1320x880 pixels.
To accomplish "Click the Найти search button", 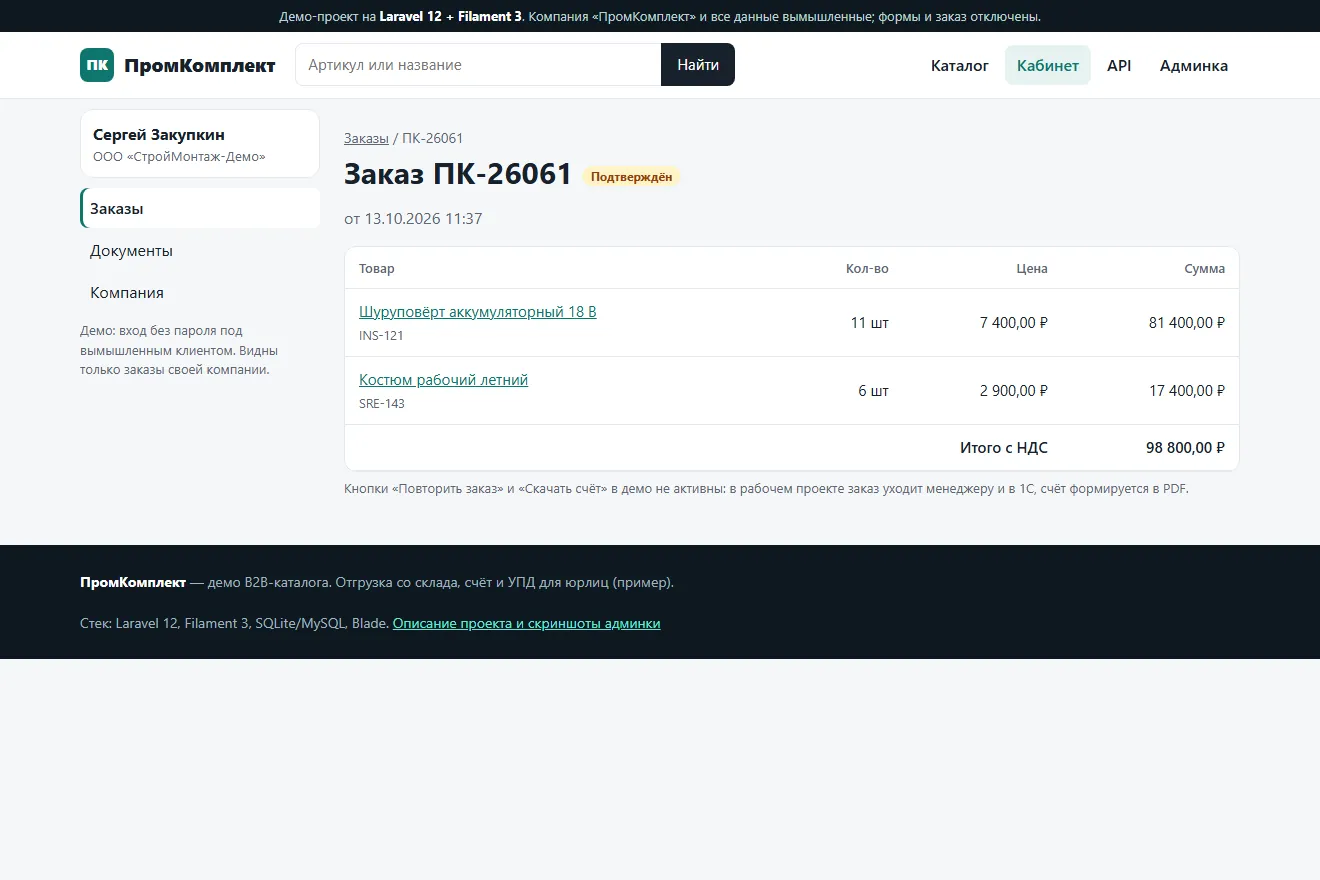I will [698, 65].
